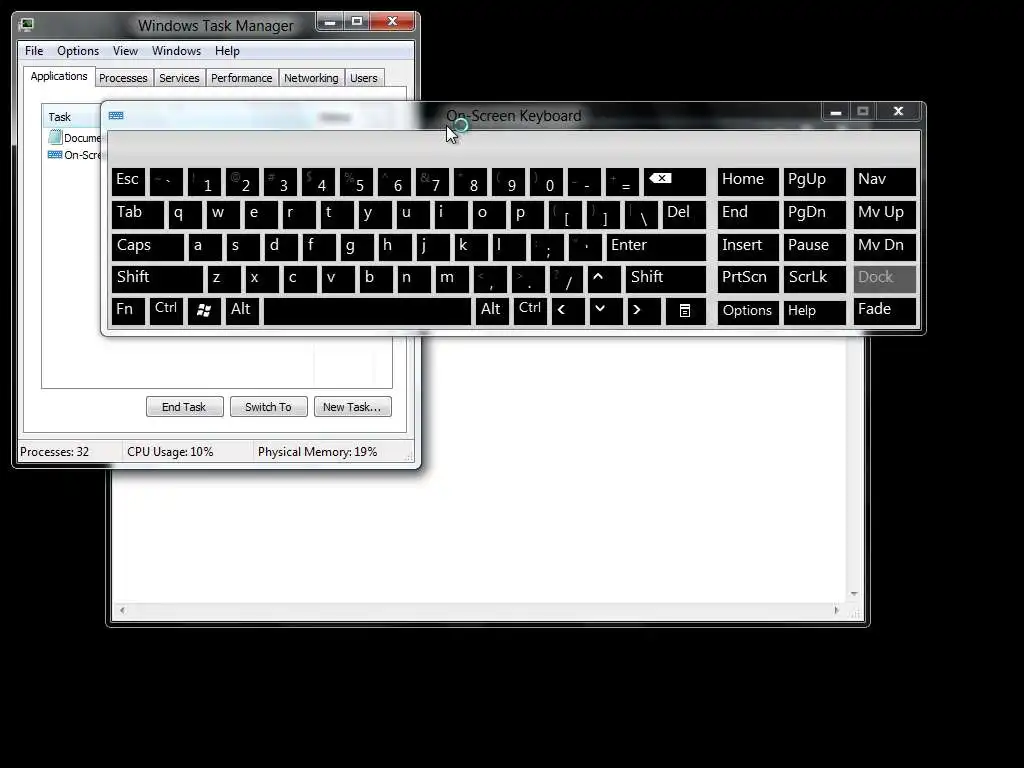The height and width of the screenshot is (768, 1024).
Task: Click the 'Physical Memory: 19%' status text
Action: point(317,452)
